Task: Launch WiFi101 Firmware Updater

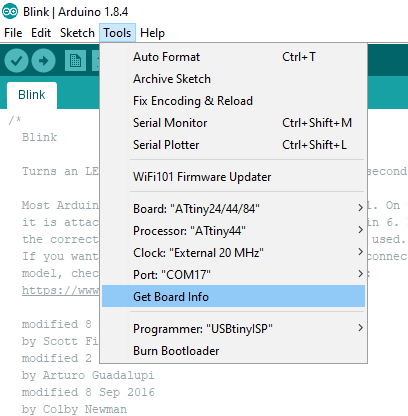Action: [233, 177]
